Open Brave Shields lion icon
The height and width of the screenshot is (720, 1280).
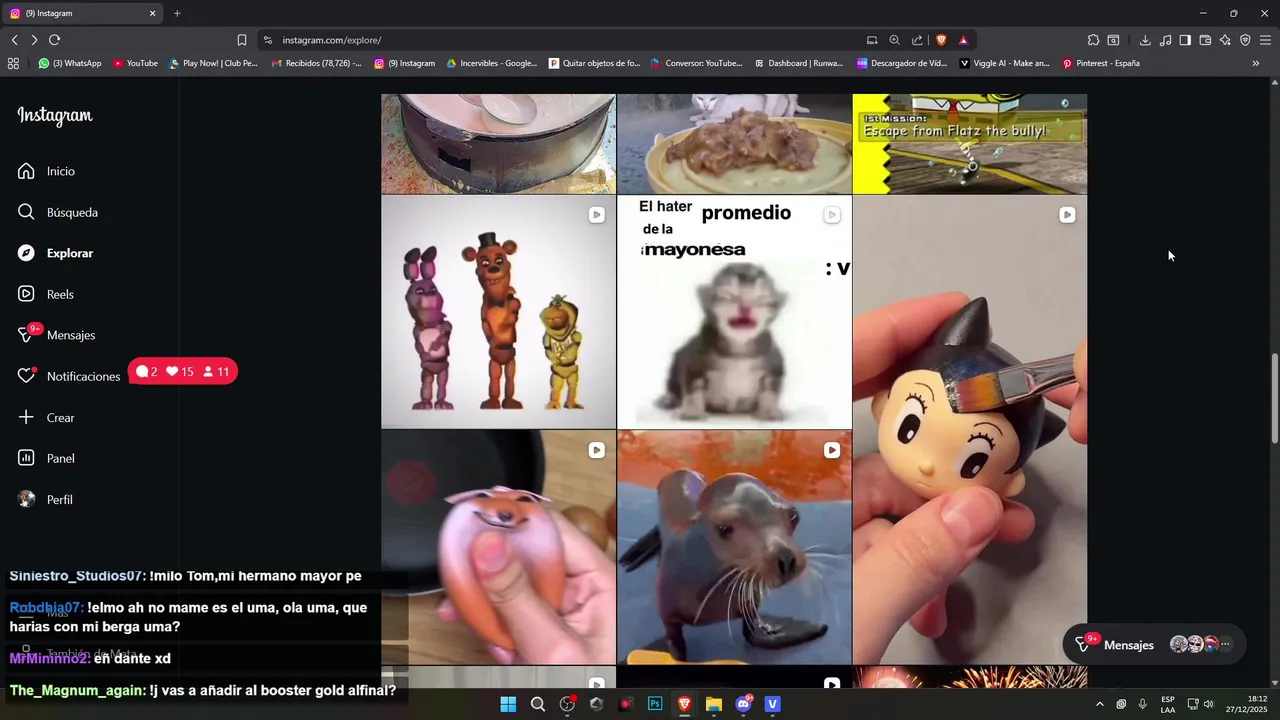[941, 40]
